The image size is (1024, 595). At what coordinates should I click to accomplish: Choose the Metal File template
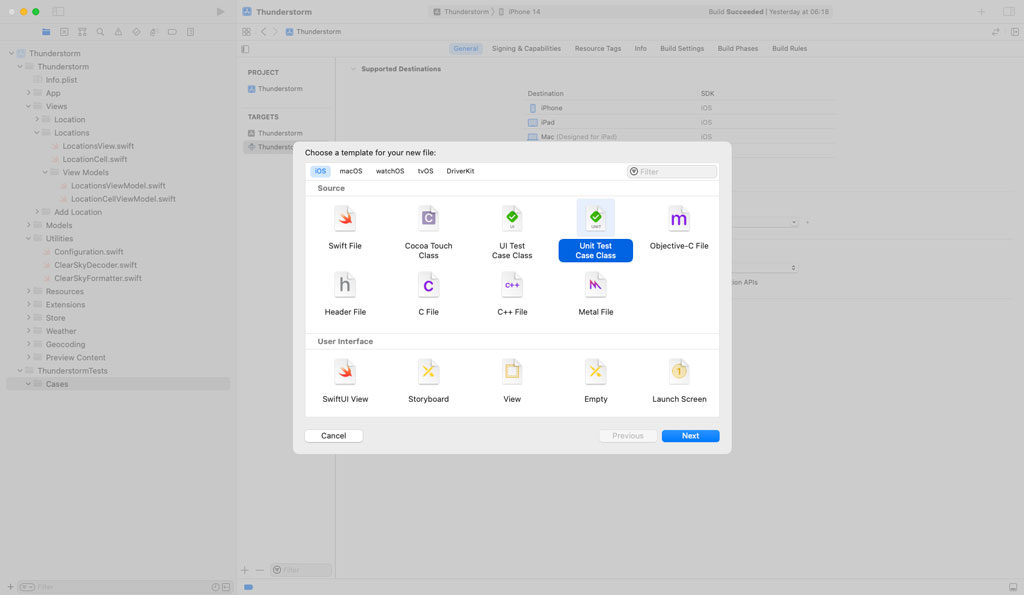tap(595, 287)
